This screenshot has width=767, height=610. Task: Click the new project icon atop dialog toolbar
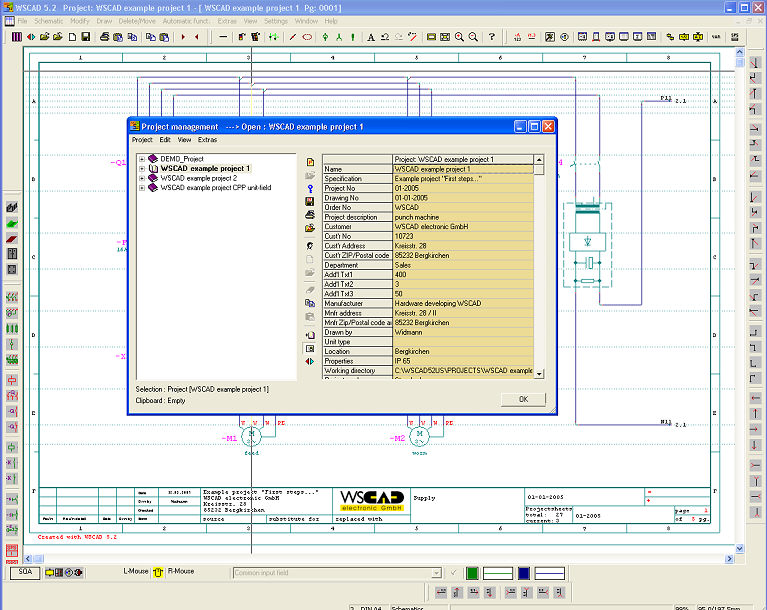[x=310, y=162]
